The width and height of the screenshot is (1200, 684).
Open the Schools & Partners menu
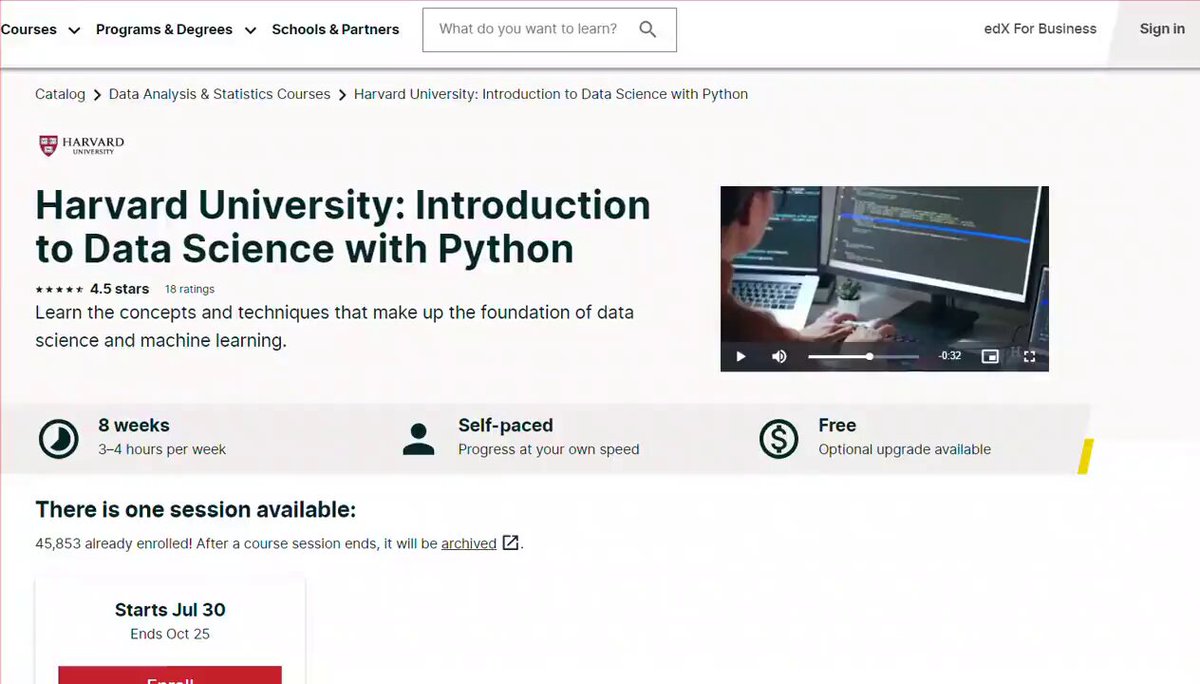click(x=335, y=30)
